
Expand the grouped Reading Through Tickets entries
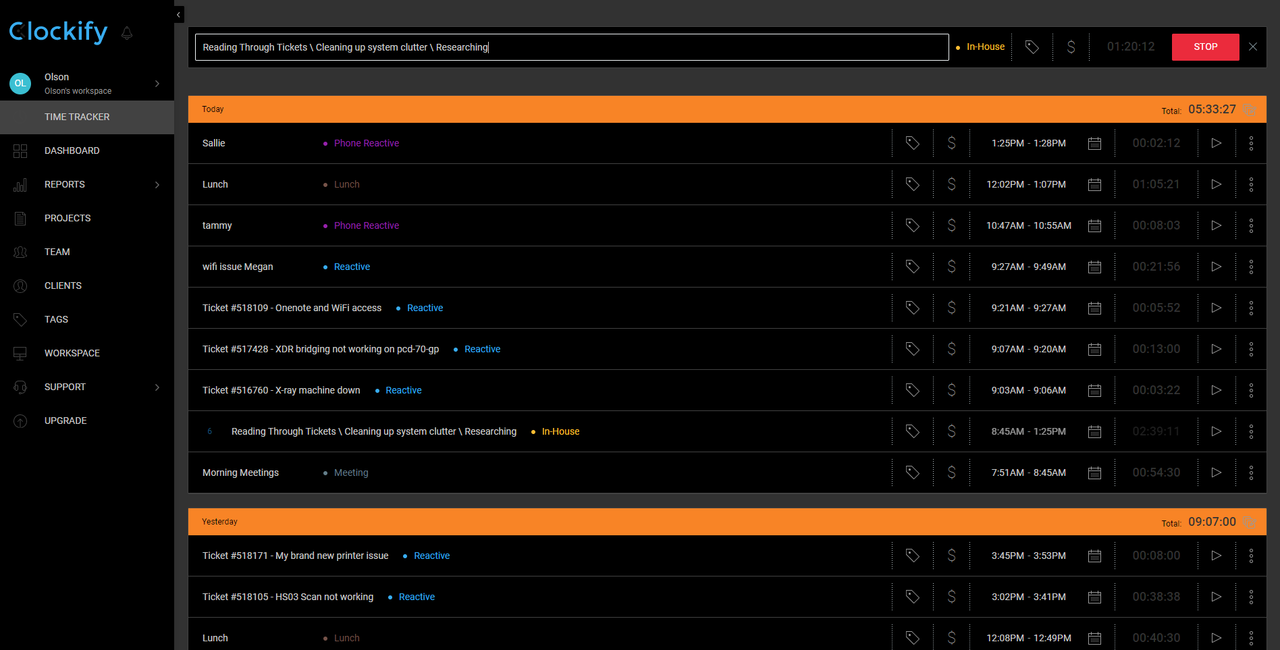click(x=209, y=431)
